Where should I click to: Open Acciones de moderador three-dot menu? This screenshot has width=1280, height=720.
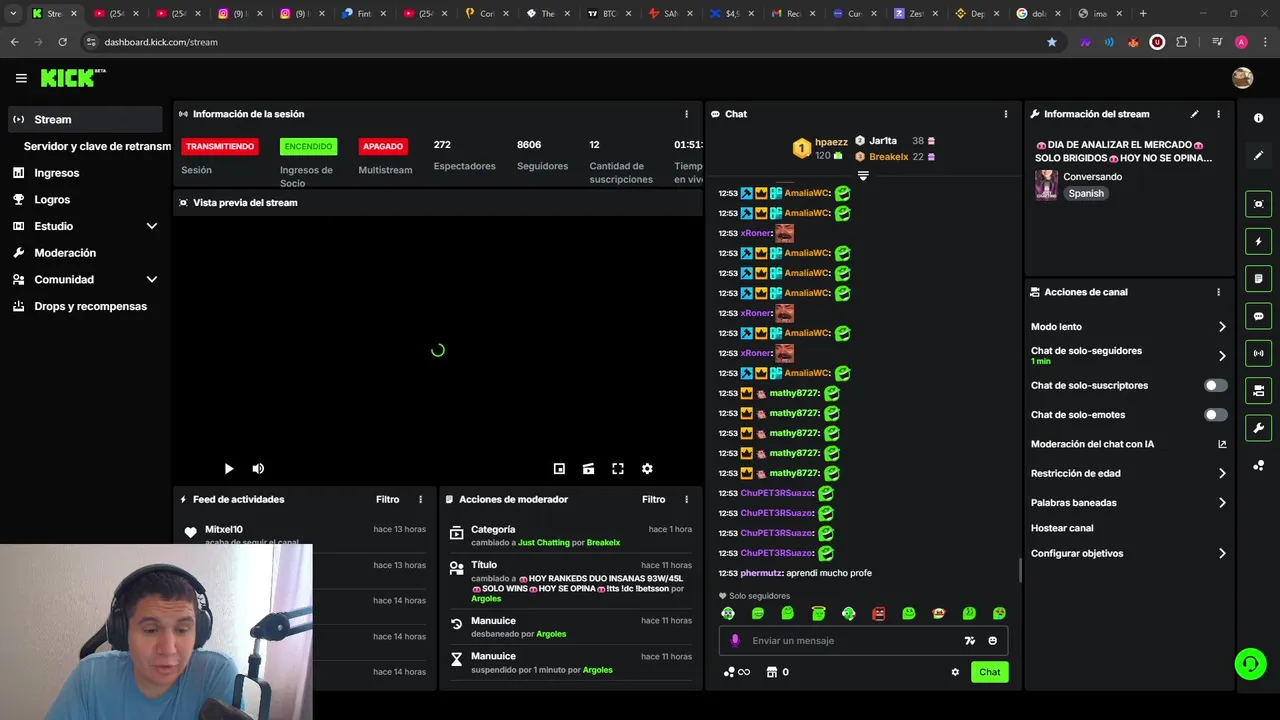coord(686,499)
